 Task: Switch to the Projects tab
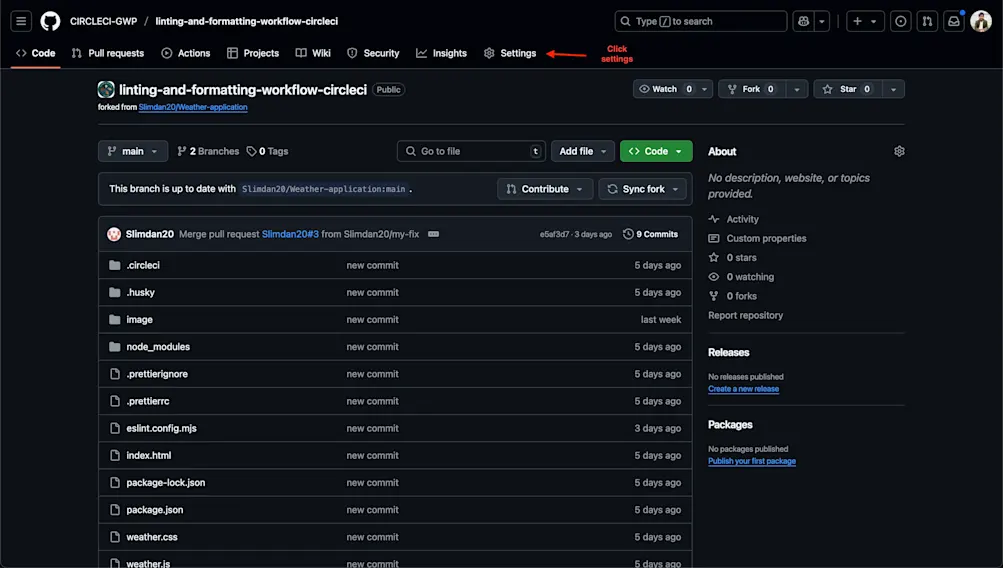coord(253,53)
